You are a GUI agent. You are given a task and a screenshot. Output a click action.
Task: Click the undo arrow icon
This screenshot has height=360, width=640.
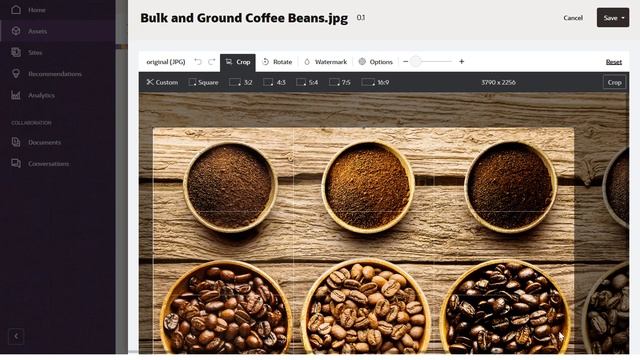pyautogui.click(x=198, y=62)
